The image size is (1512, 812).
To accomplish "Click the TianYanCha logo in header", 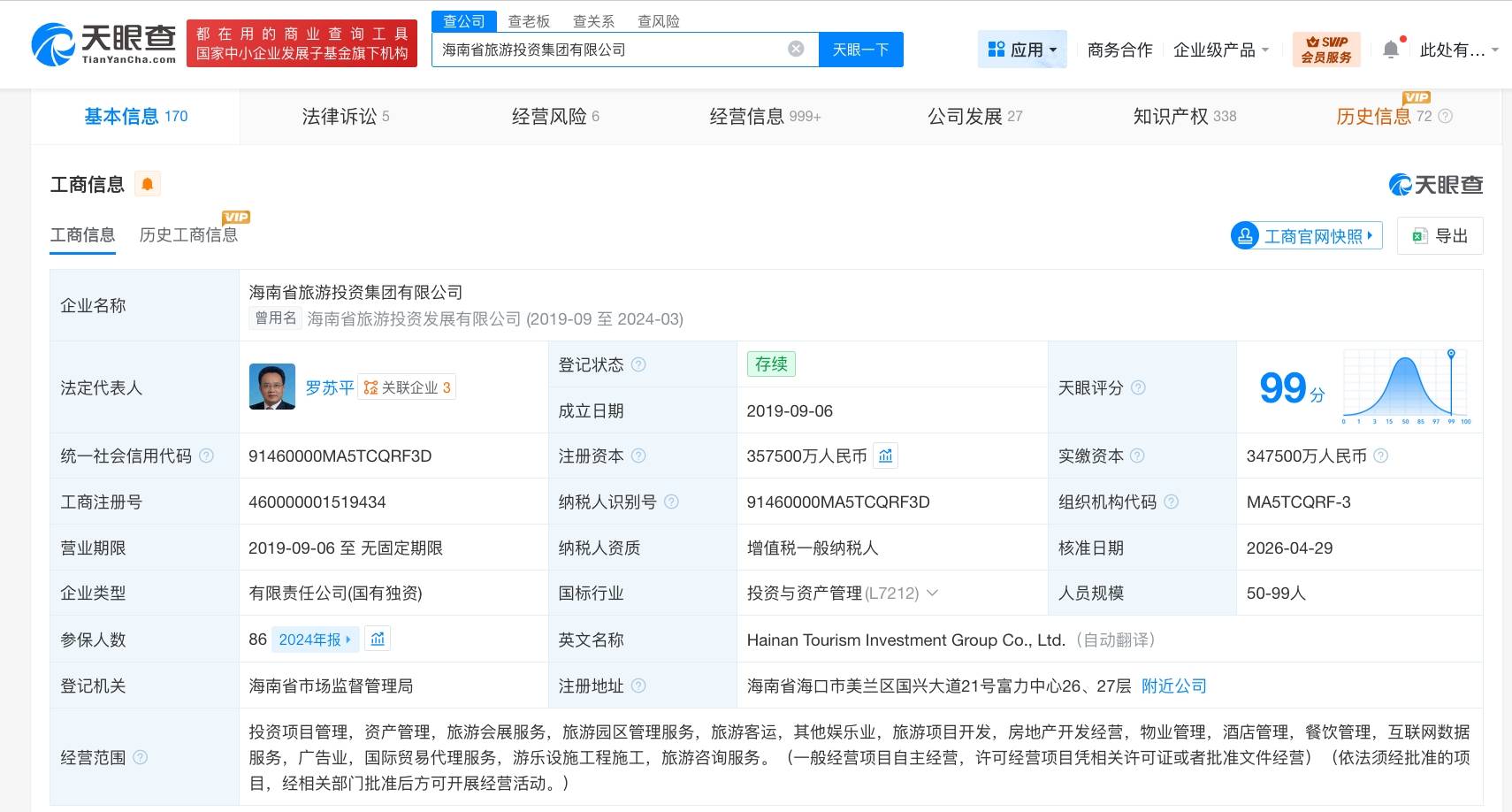I will (103, 43).
